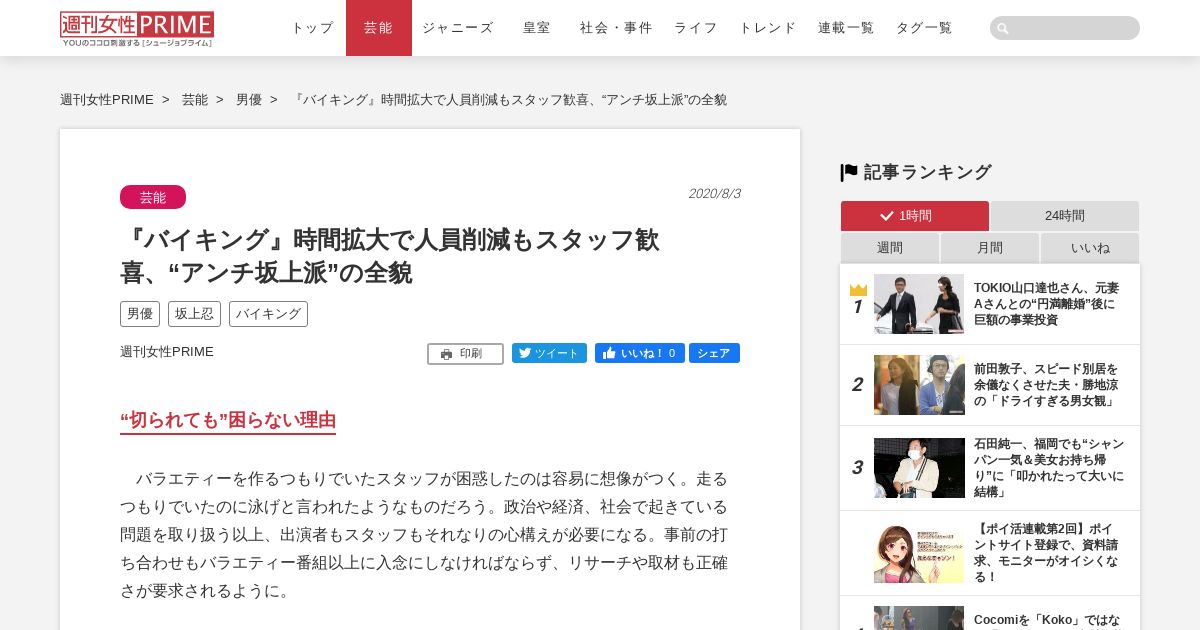Click the search magnifier icon
1200x630 pixels.
[1003, 28]
